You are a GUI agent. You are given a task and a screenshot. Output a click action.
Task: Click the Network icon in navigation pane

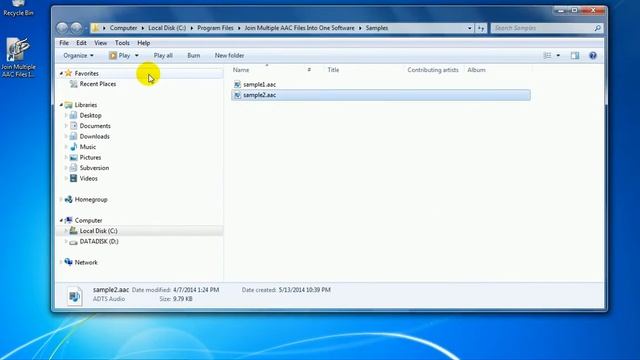click(69, 262)
